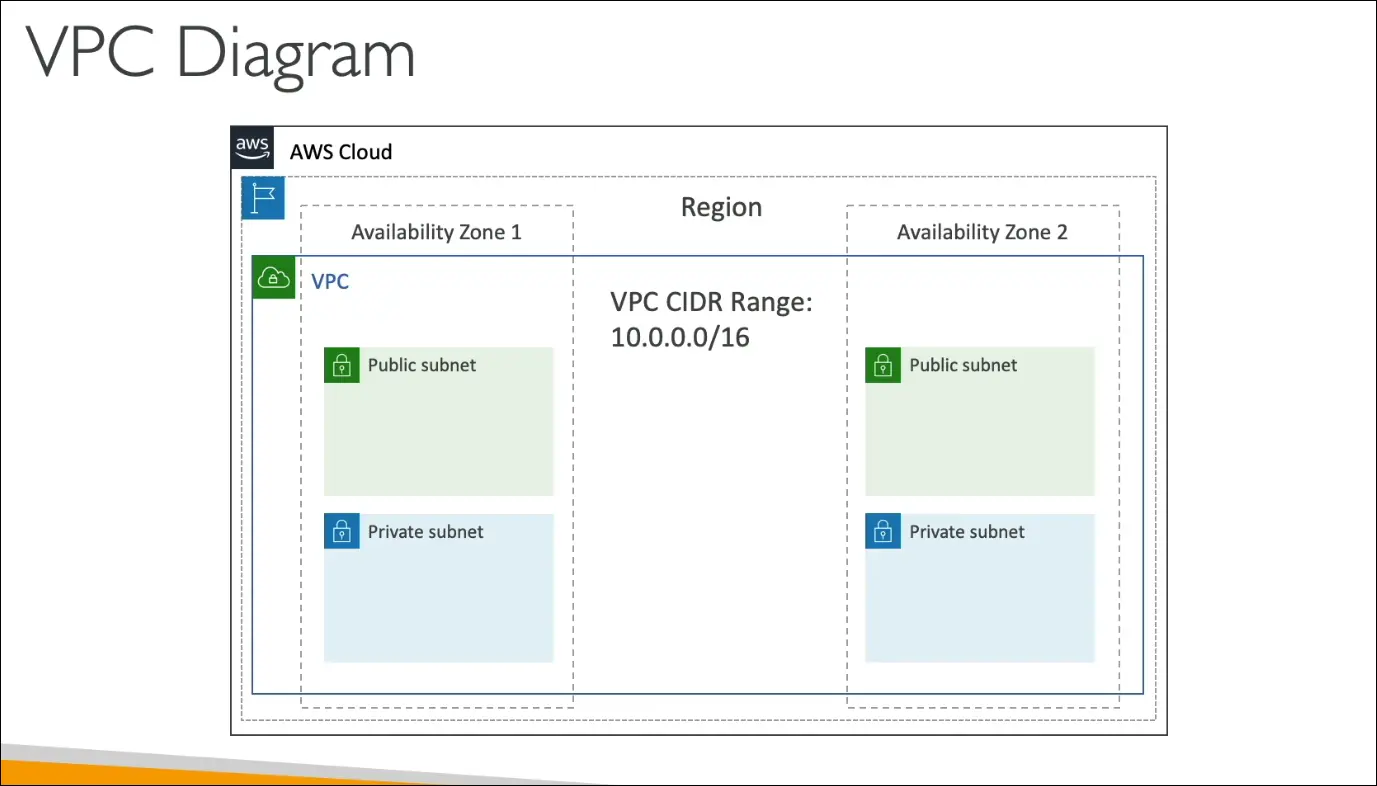The height and width of the screenshot is (786, 1377).
Task: Click the AWS logo icon
Action: (x=252, y=147)
